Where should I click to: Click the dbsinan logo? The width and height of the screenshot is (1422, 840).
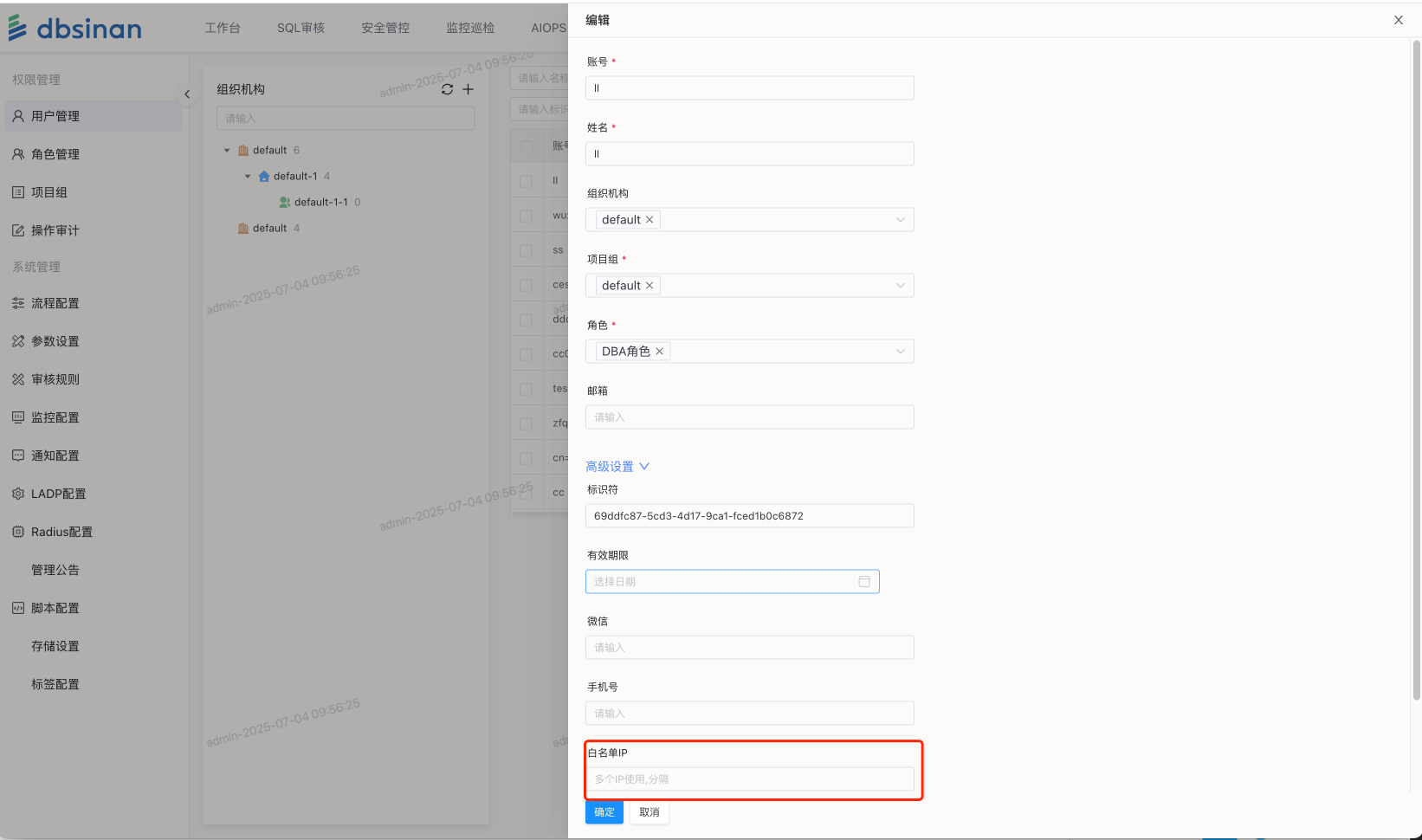(x=75, y=29)
